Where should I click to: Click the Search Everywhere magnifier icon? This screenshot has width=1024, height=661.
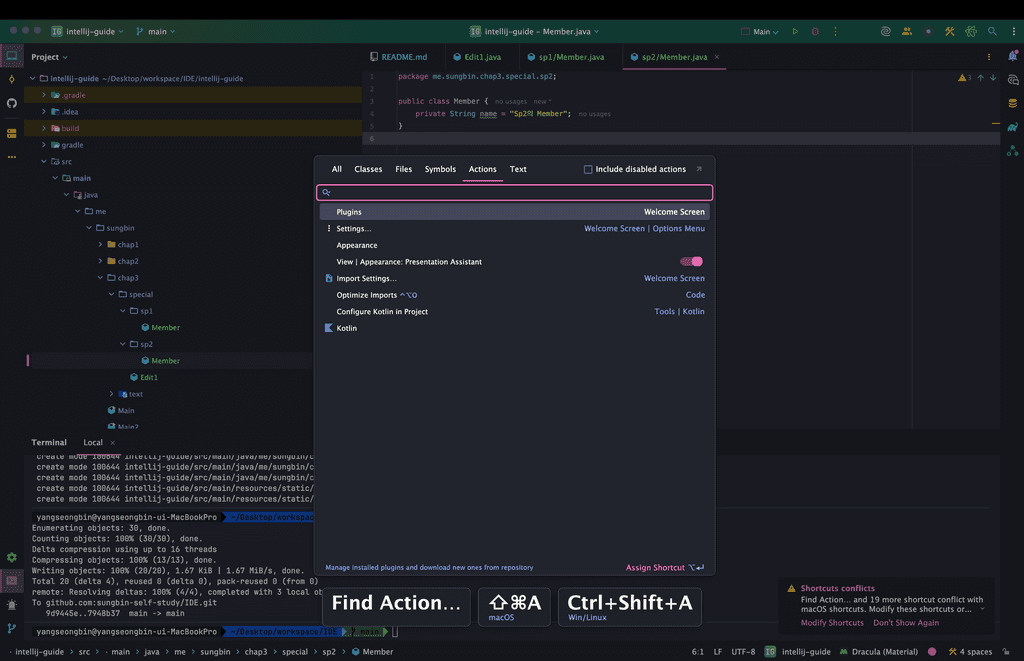pyautogui.click(x=992, y=32)
